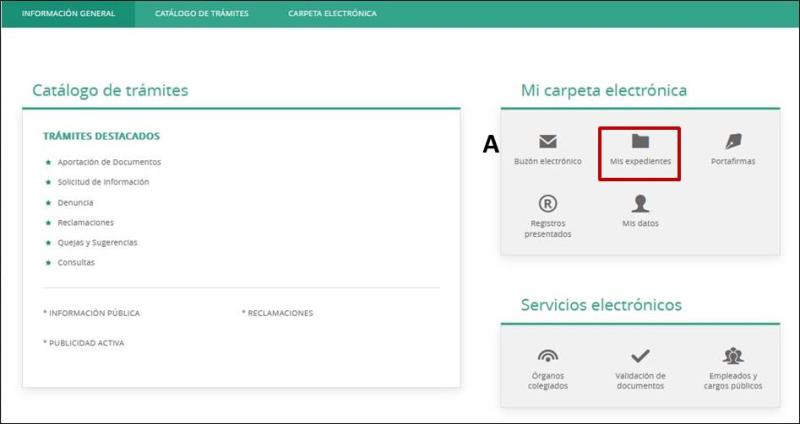Open the Reclamaciones featured procedure link
Viewport: 800px width, 424px height.
point(86,222)
